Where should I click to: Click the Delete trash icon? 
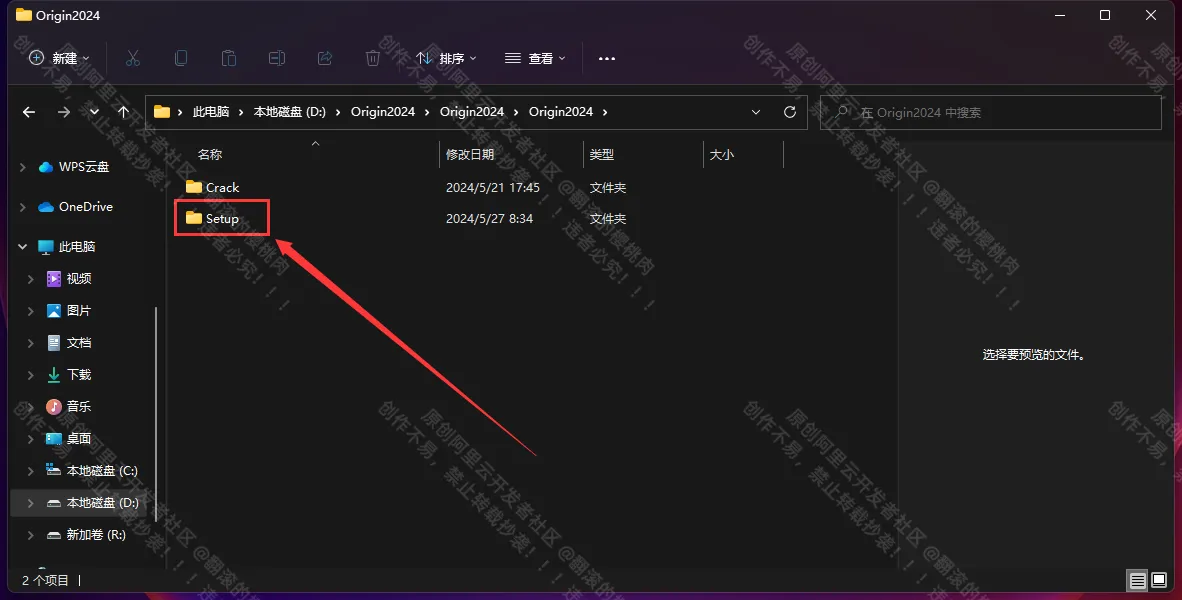372,58
